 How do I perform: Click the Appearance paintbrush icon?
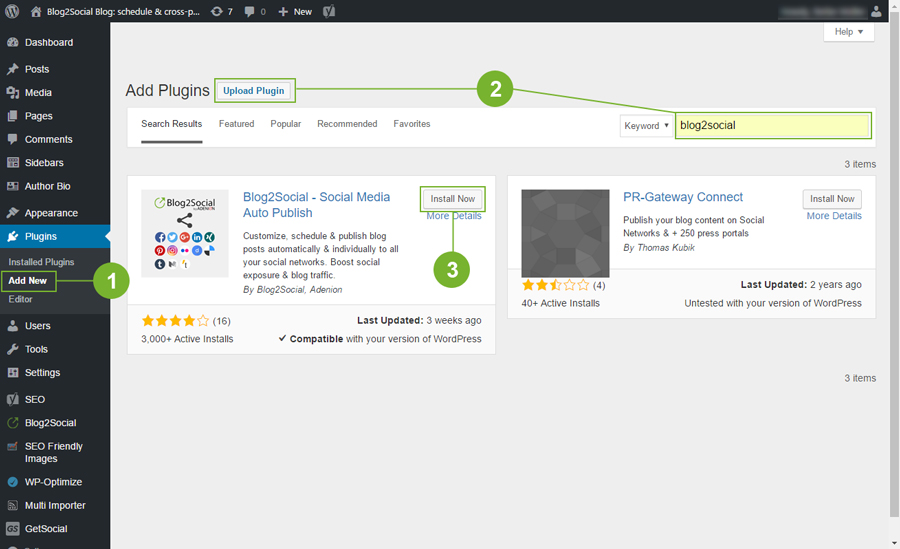click(13, 212)
